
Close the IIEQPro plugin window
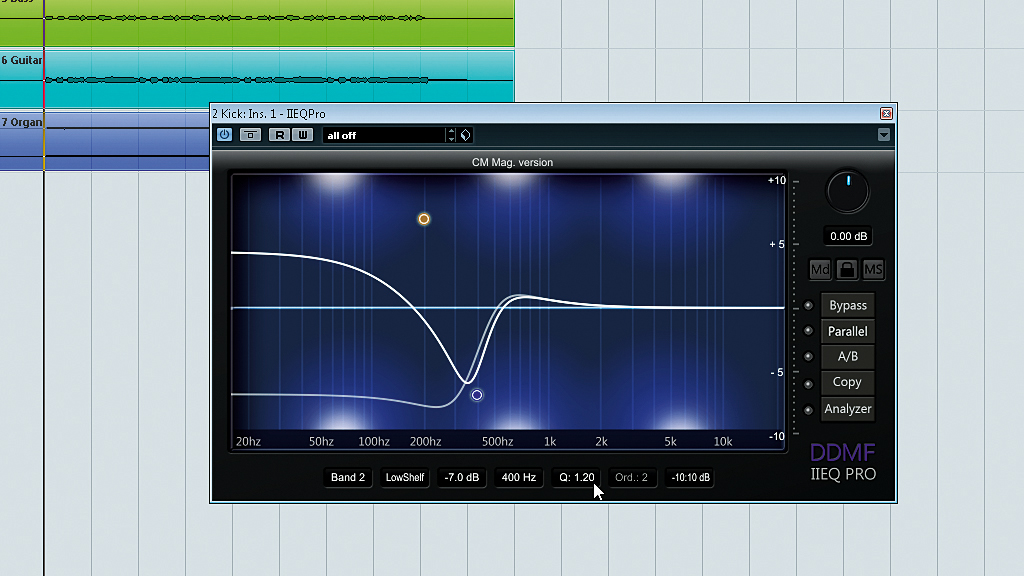(x=886, y=114)
